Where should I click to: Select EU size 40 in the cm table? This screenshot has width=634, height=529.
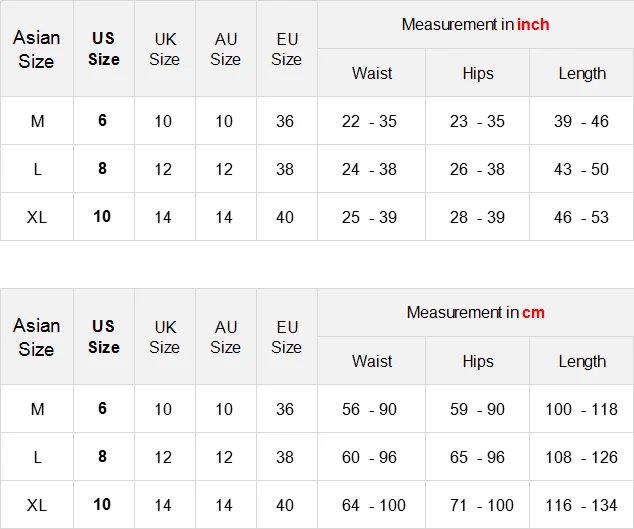coord(285,505)
